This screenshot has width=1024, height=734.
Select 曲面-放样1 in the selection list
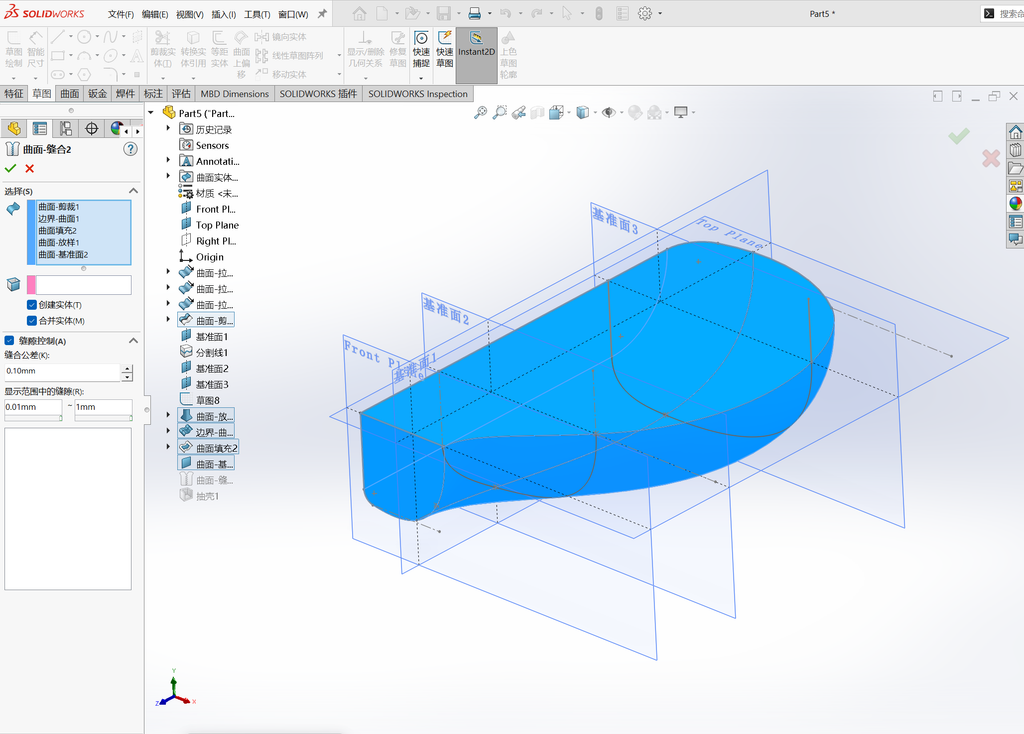[x=58, y=242]
